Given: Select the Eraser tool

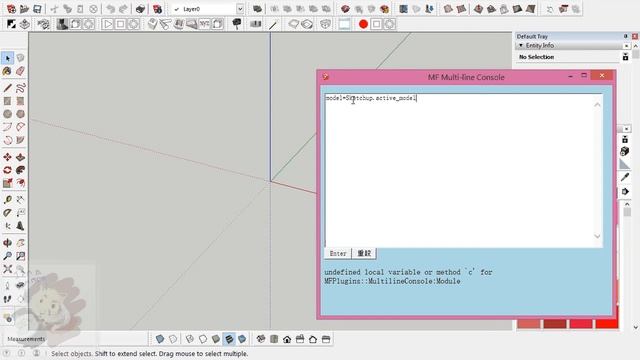Looking at the screenshot, I should pos(20,71).
